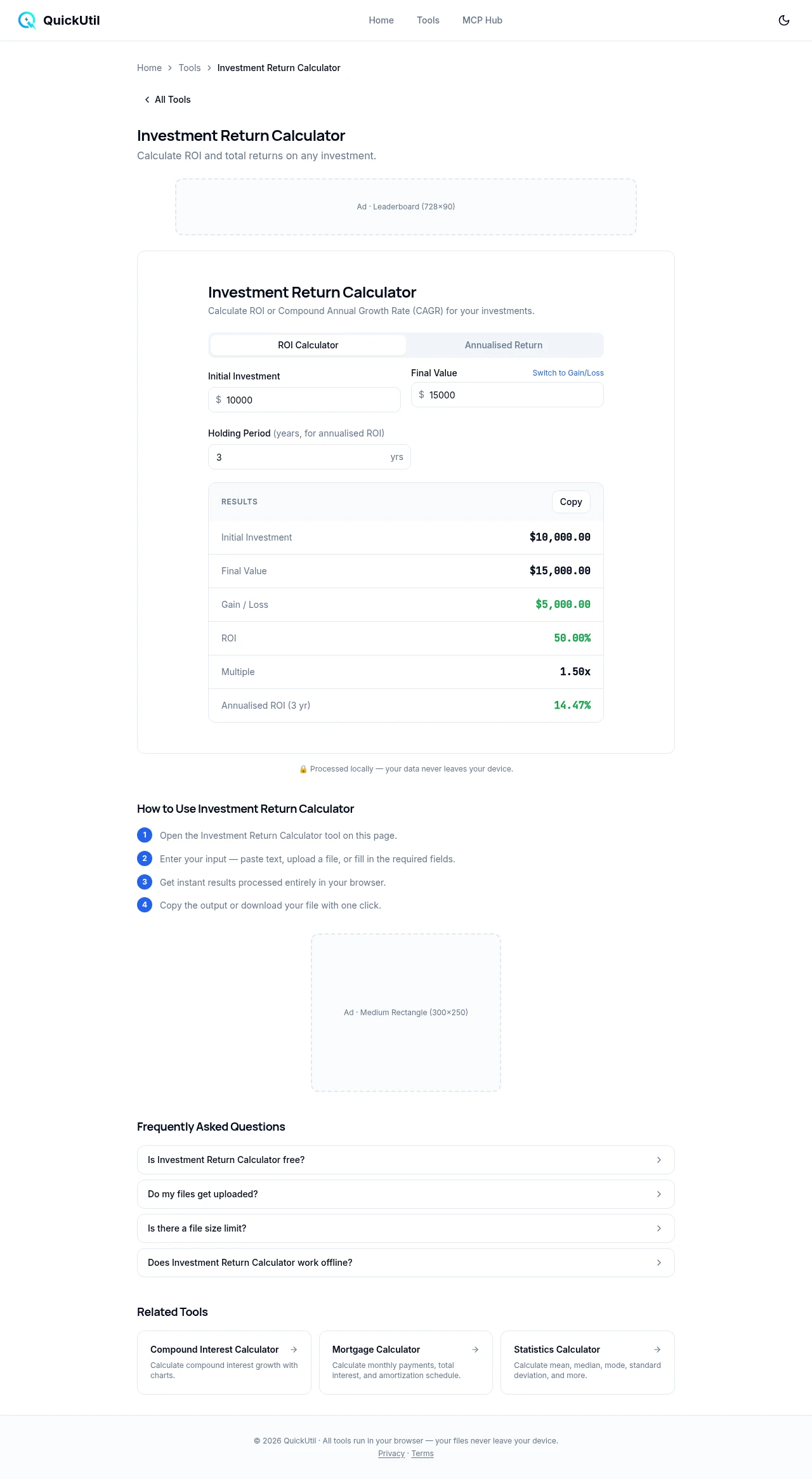812x1479 pixels.
Task: Expand the "Is there a file size limit?" FAQ
Action: coord(405,1228)
